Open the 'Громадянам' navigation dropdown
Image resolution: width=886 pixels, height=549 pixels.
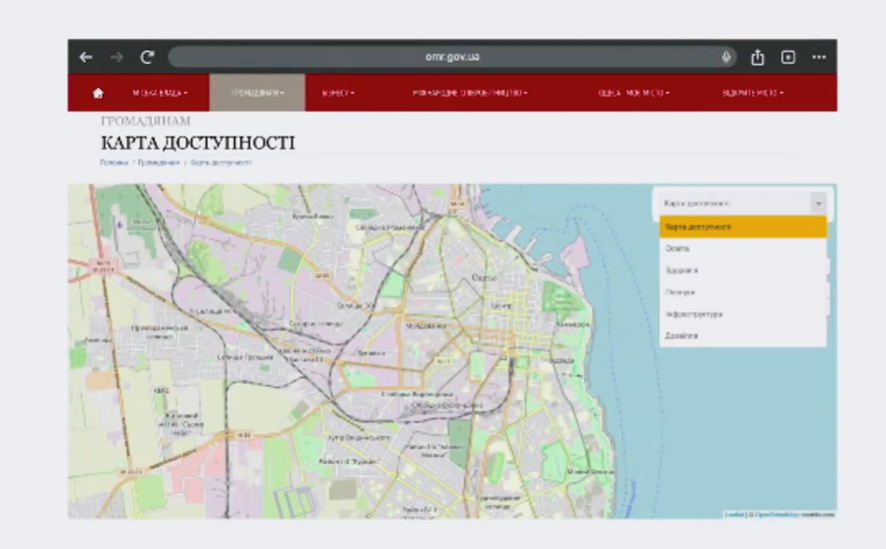click(x=257, y=93)
